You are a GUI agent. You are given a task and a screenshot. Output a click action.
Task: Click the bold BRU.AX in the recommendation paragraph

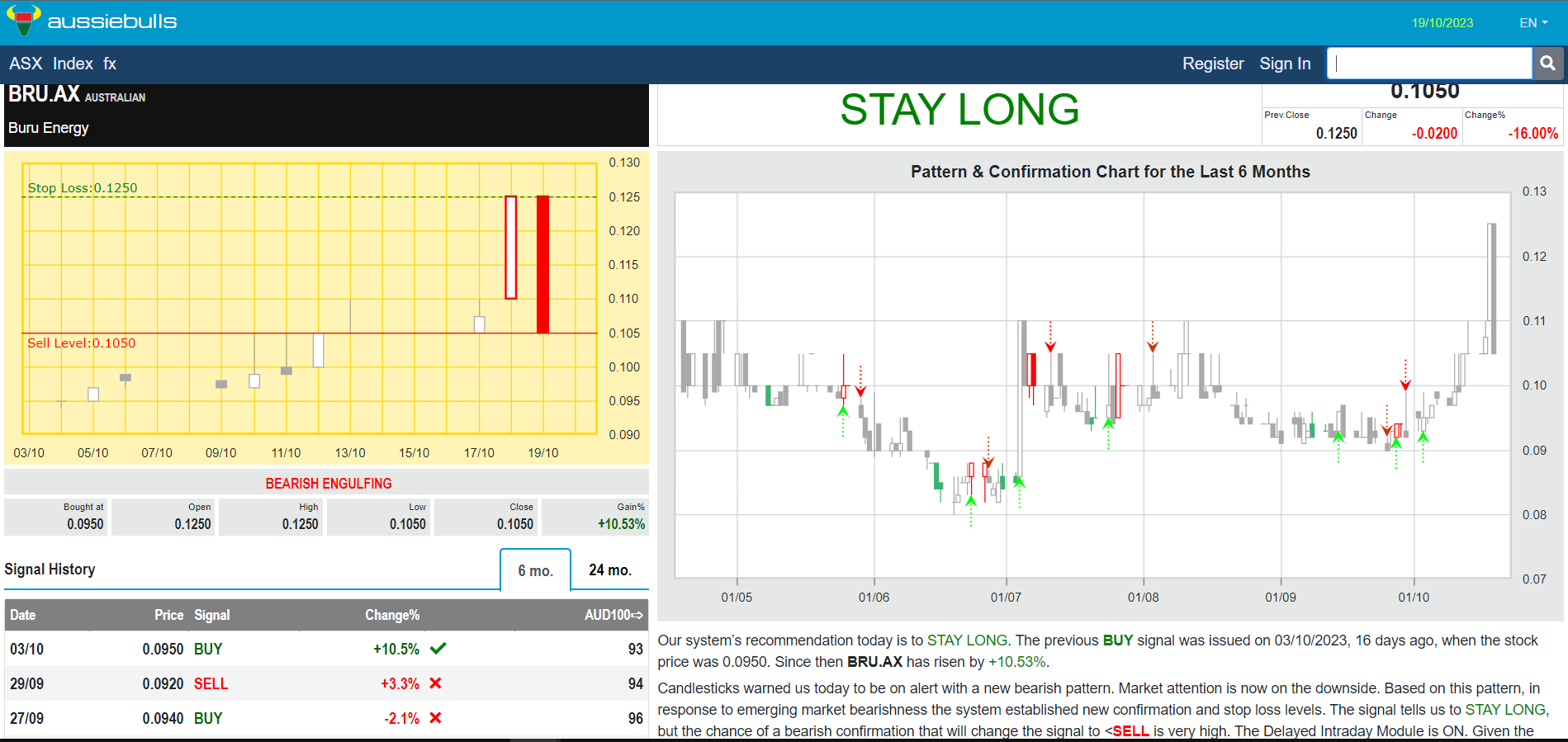click(874, 662)
